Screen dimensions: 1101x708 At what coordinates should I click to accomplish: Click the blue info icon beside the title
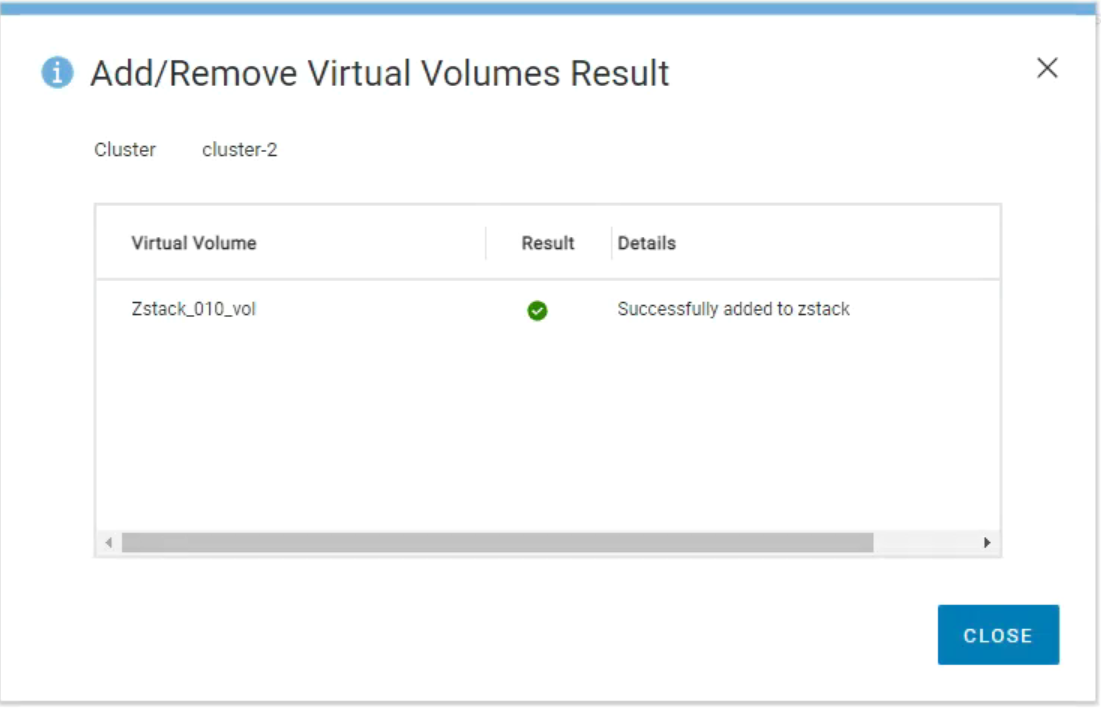[x=57, y=73]
